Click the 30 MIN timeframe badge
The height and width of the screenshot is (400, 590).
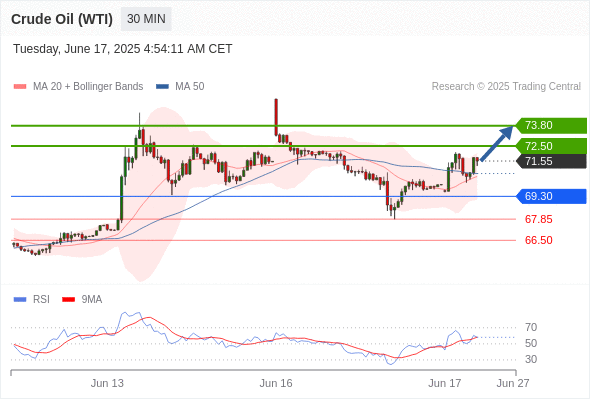click(x=146, y=19)
